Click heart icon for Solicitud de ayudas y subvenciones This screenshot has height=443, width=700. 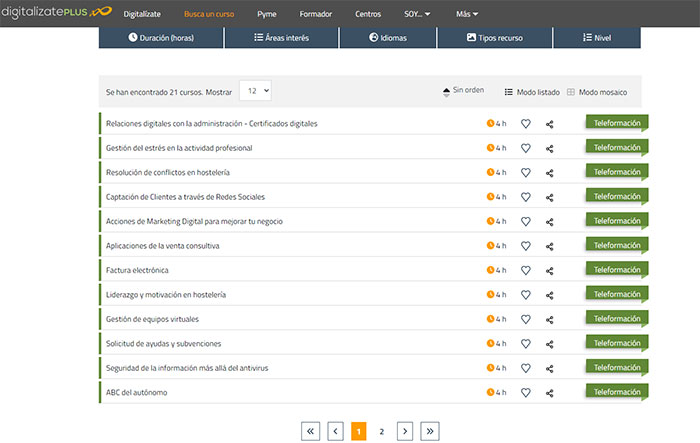point(526,344)
